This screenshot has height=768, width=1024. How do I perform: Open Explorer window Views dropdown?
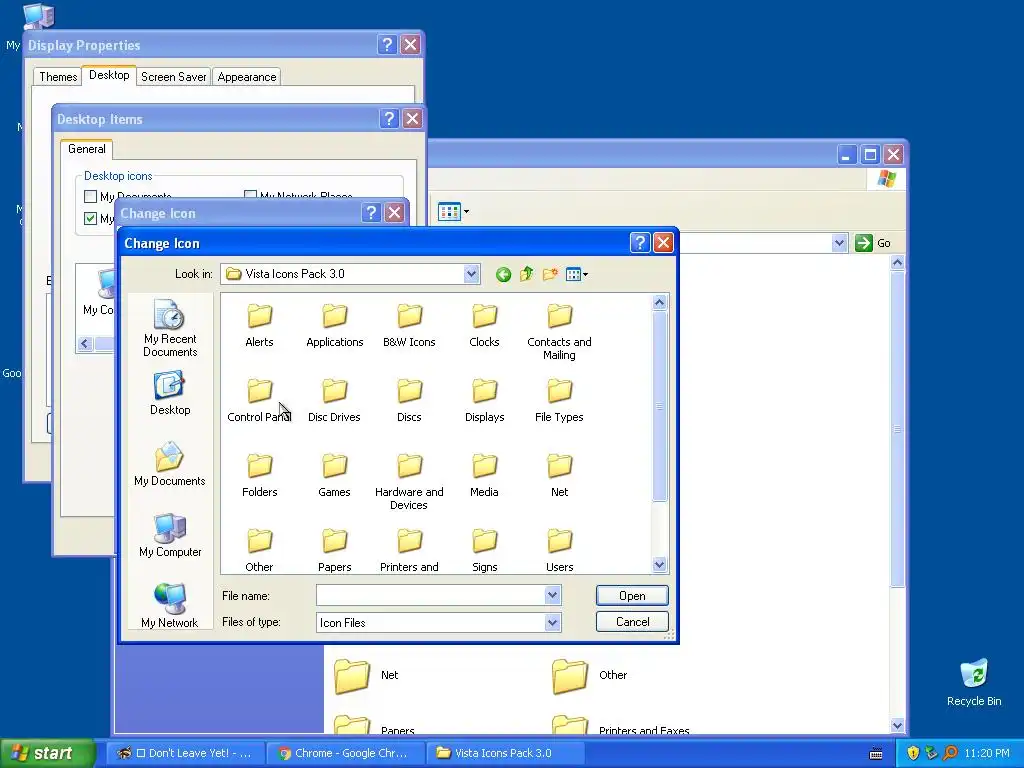pos(453,212)
